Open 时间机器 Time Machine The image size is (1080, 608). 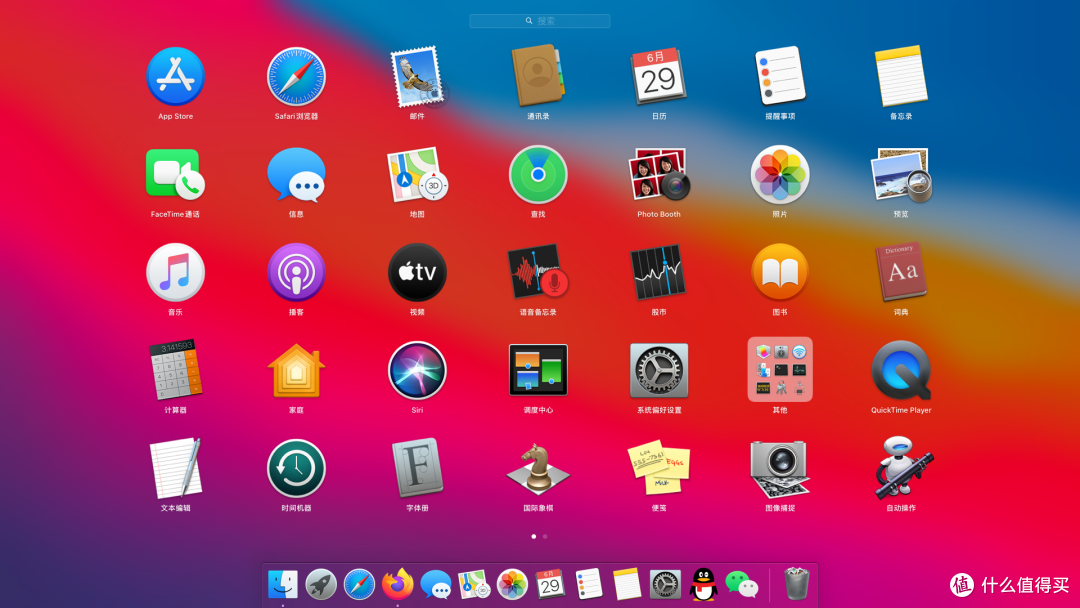pos(296,468)
